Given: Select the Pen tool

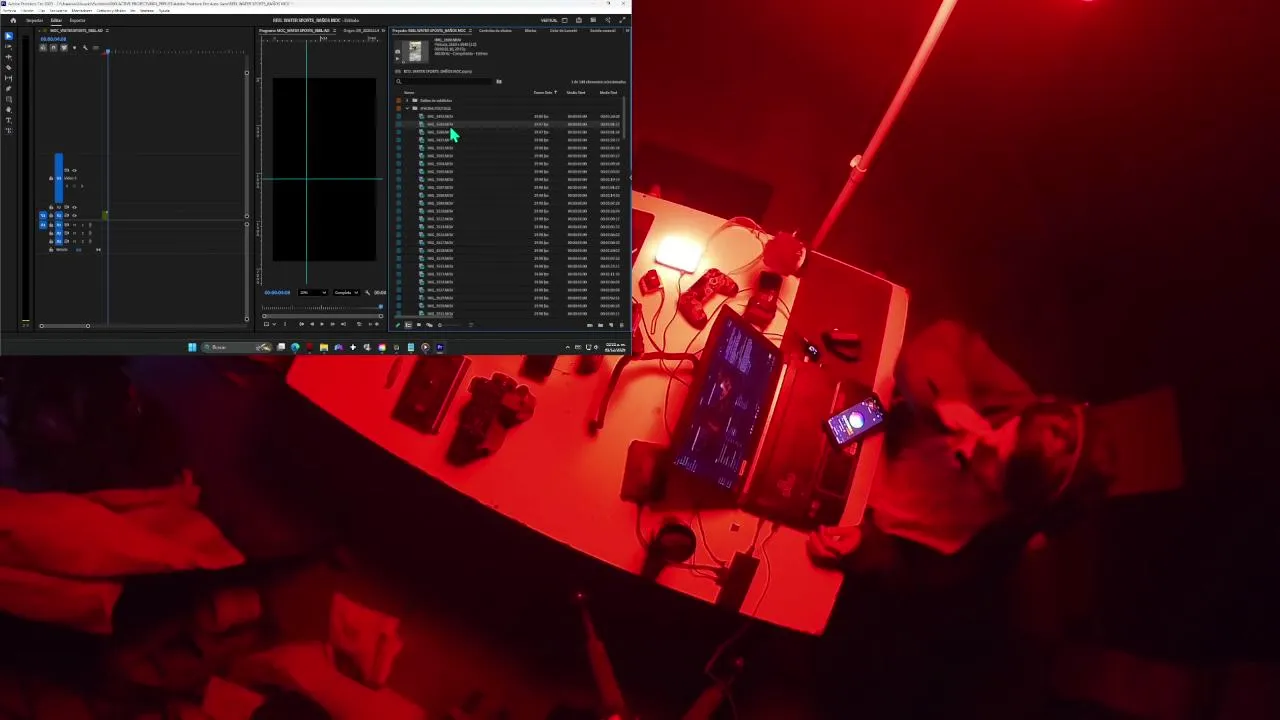Looking at the screenshot, I should 9,89.
